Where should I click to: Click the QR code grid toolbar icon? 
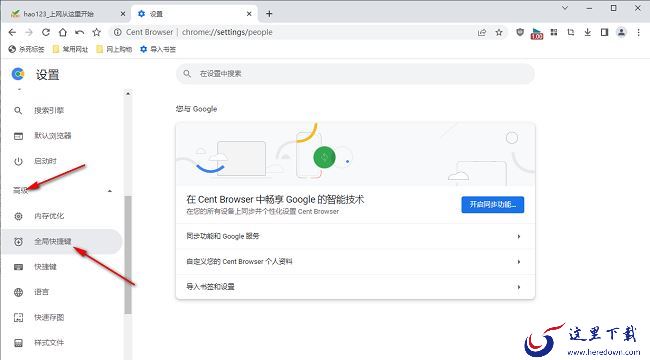(554, 32)
